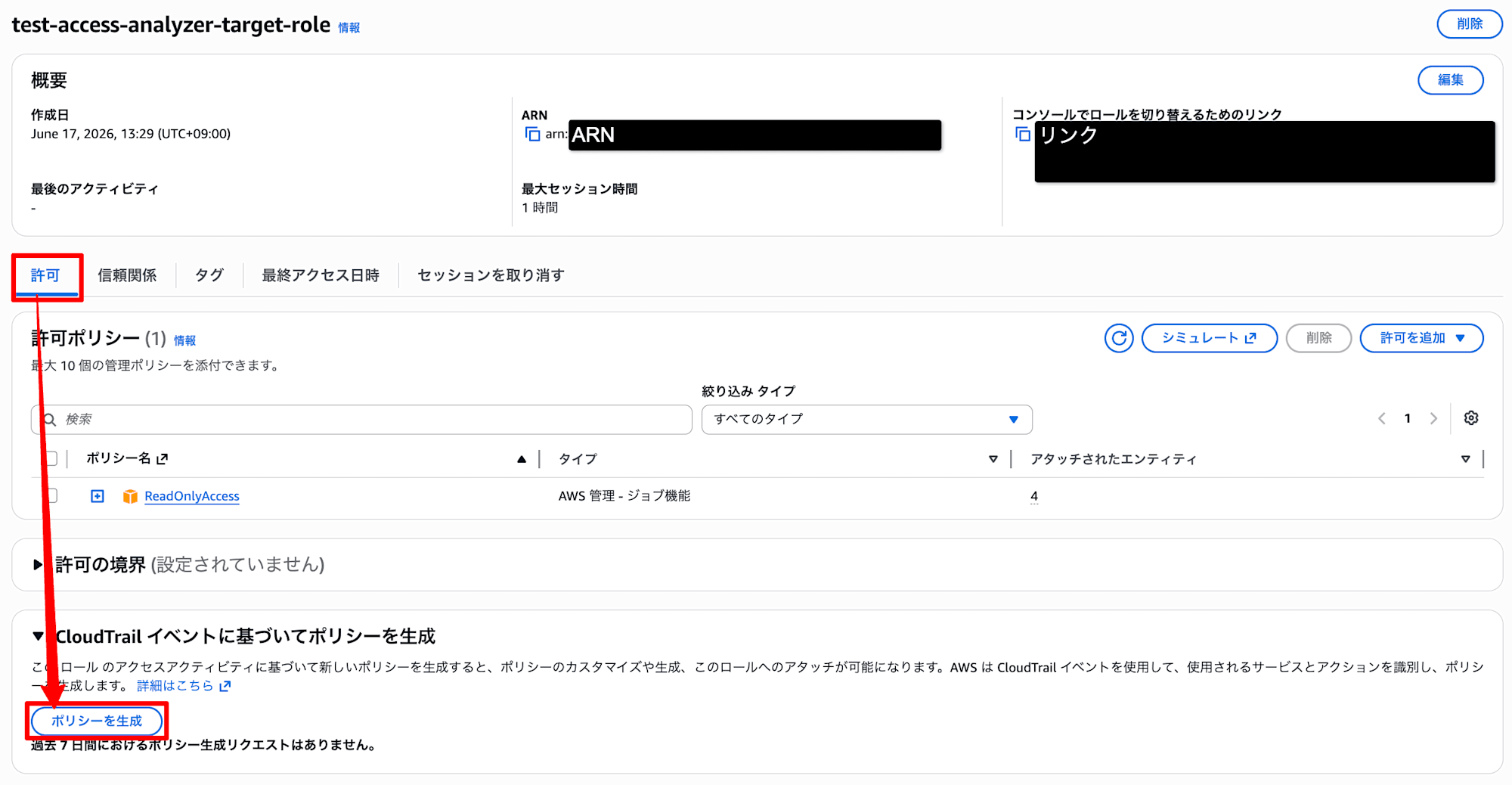Collapse the CloudTrail policy generation section
1512x785 pixels.
(38, 636)
